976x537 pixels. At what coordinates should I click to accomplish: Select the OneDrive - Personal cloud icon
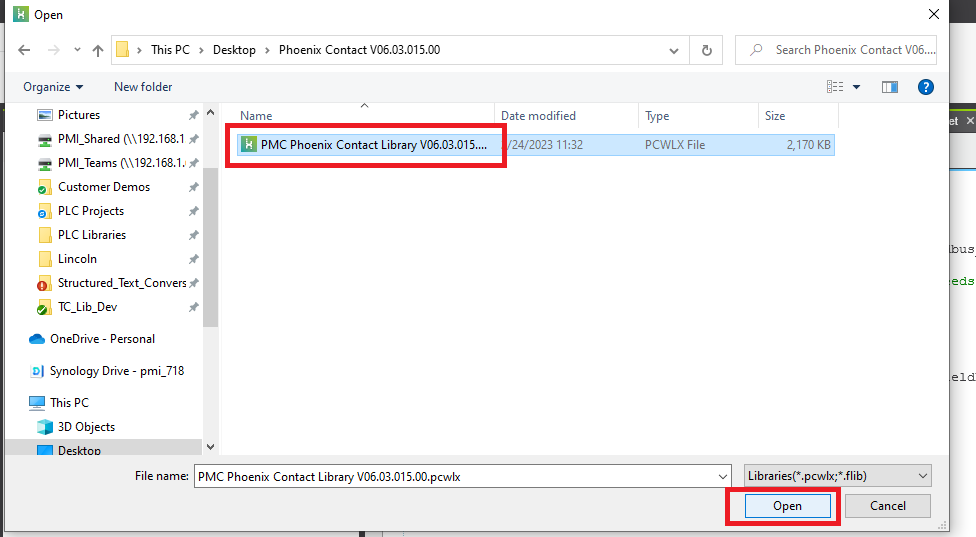coord(37,339)
